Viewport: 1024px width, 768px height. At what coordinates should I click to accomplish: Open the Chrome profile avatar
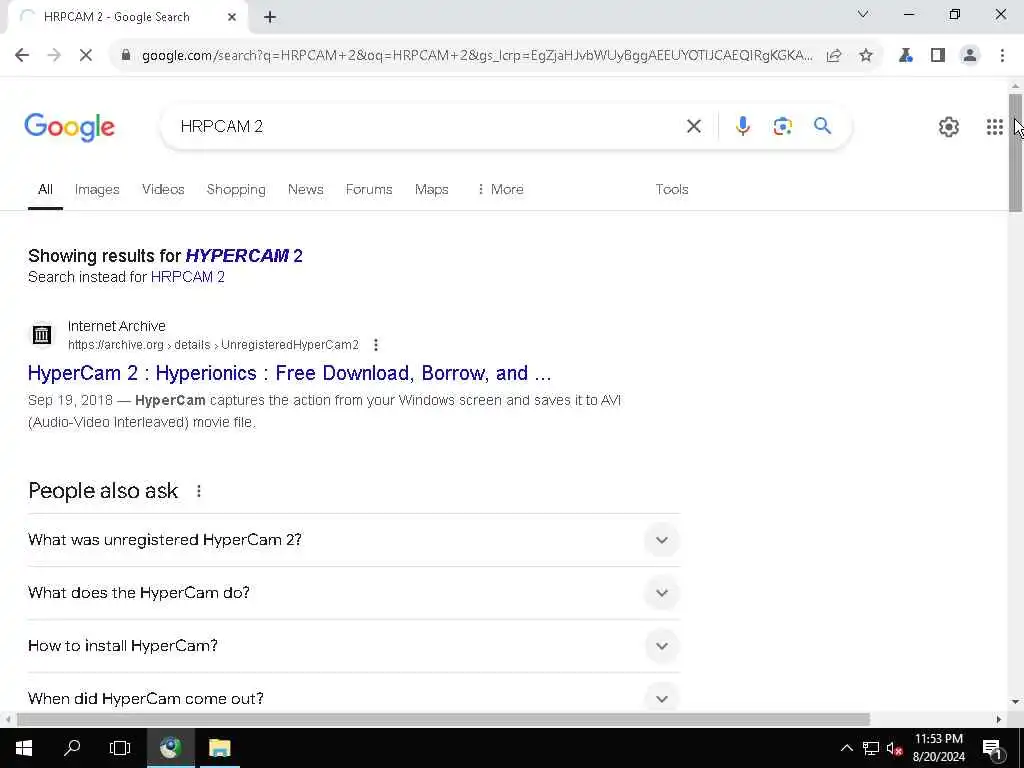[970, 56]
